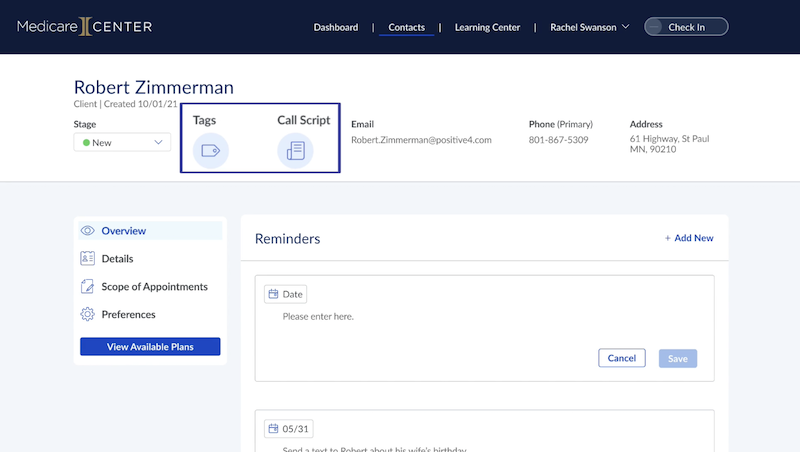Open the Stage dropdown showing New
The image size is (800, 452).
click(122, 142)
